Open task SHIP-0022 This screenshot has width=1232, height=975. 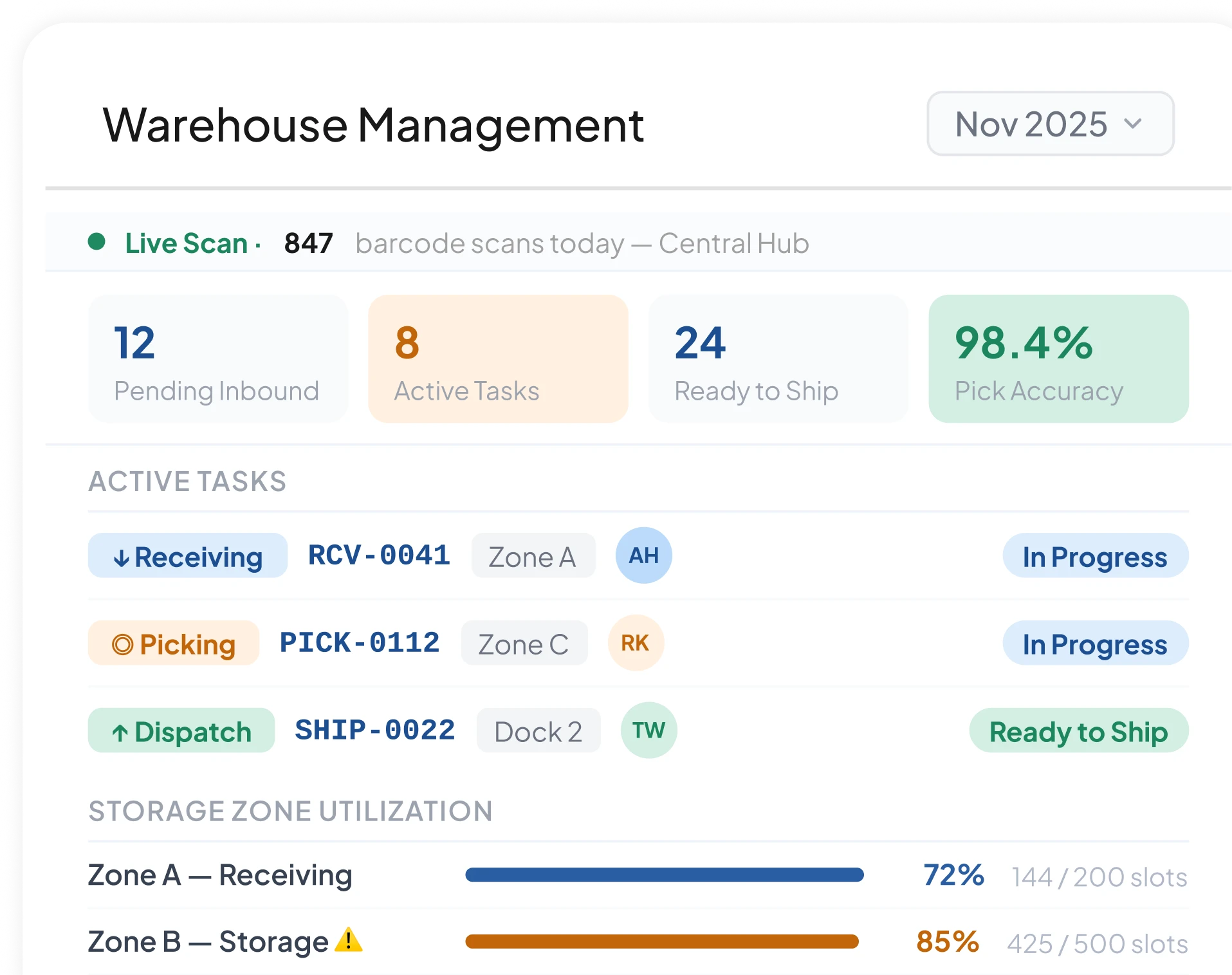click(x=375, y=730)
